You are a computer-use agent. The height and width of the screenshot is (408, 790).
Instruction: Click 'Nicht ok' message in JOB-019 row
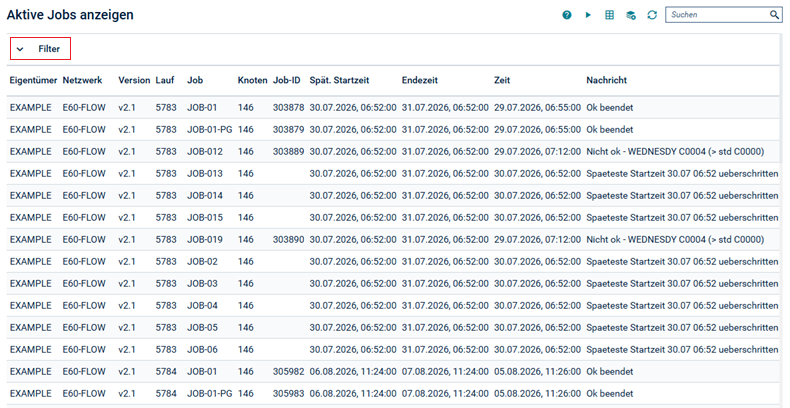click(675, 239)
